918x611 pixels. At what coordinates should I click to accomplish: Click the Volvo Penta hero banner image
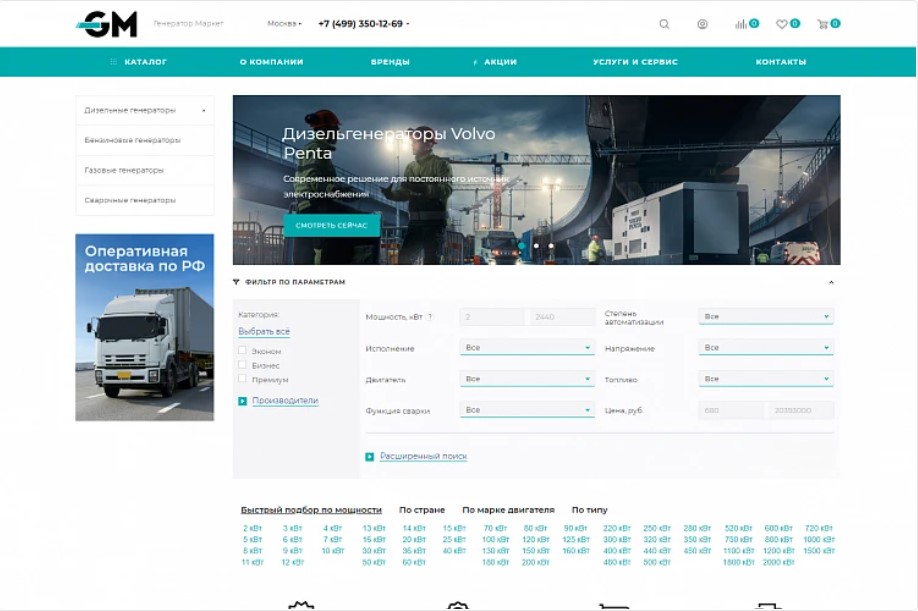click(x=536, y=180)
